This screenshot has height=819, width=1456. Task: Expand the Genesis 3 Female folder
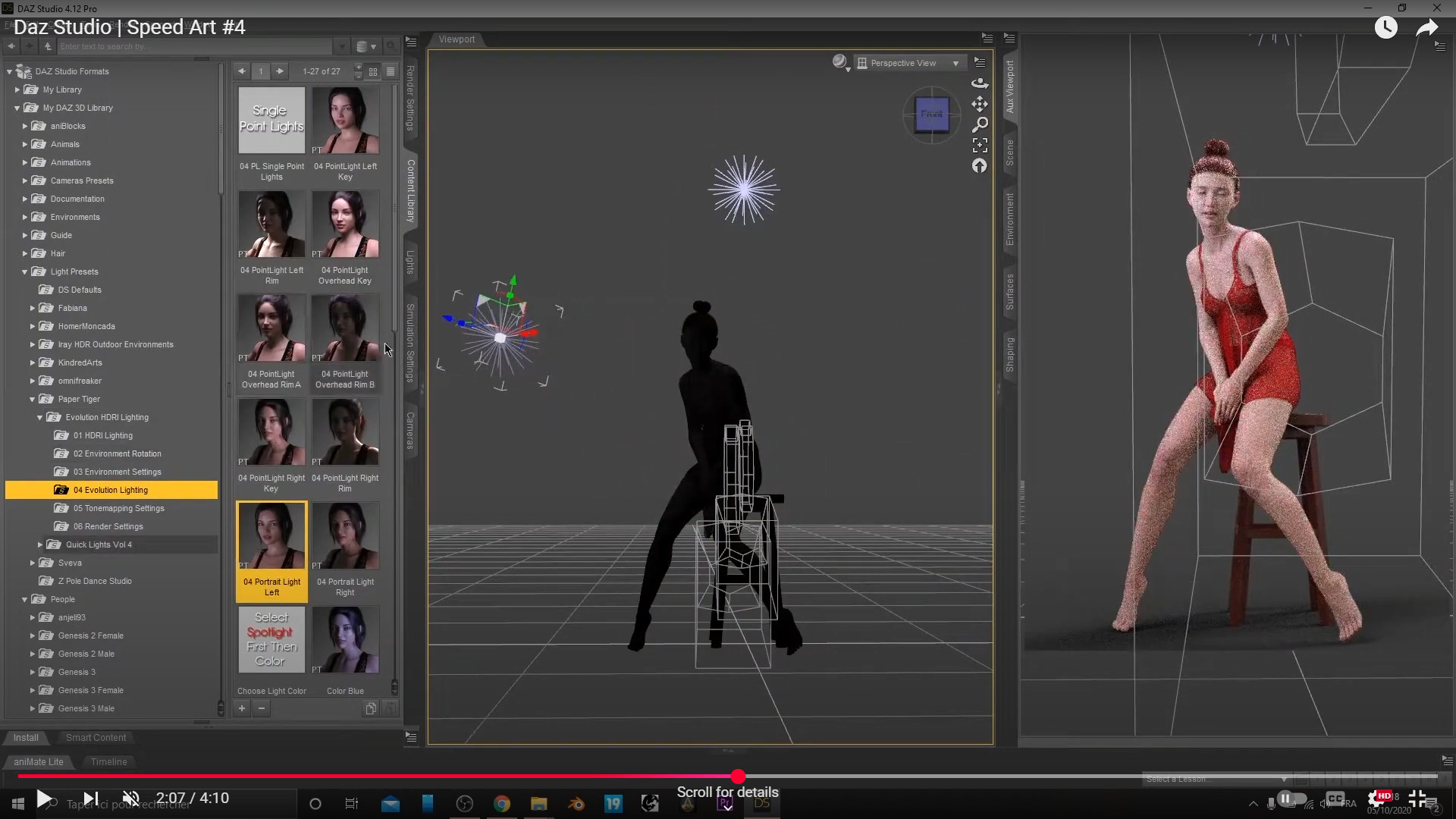[32, 690]
